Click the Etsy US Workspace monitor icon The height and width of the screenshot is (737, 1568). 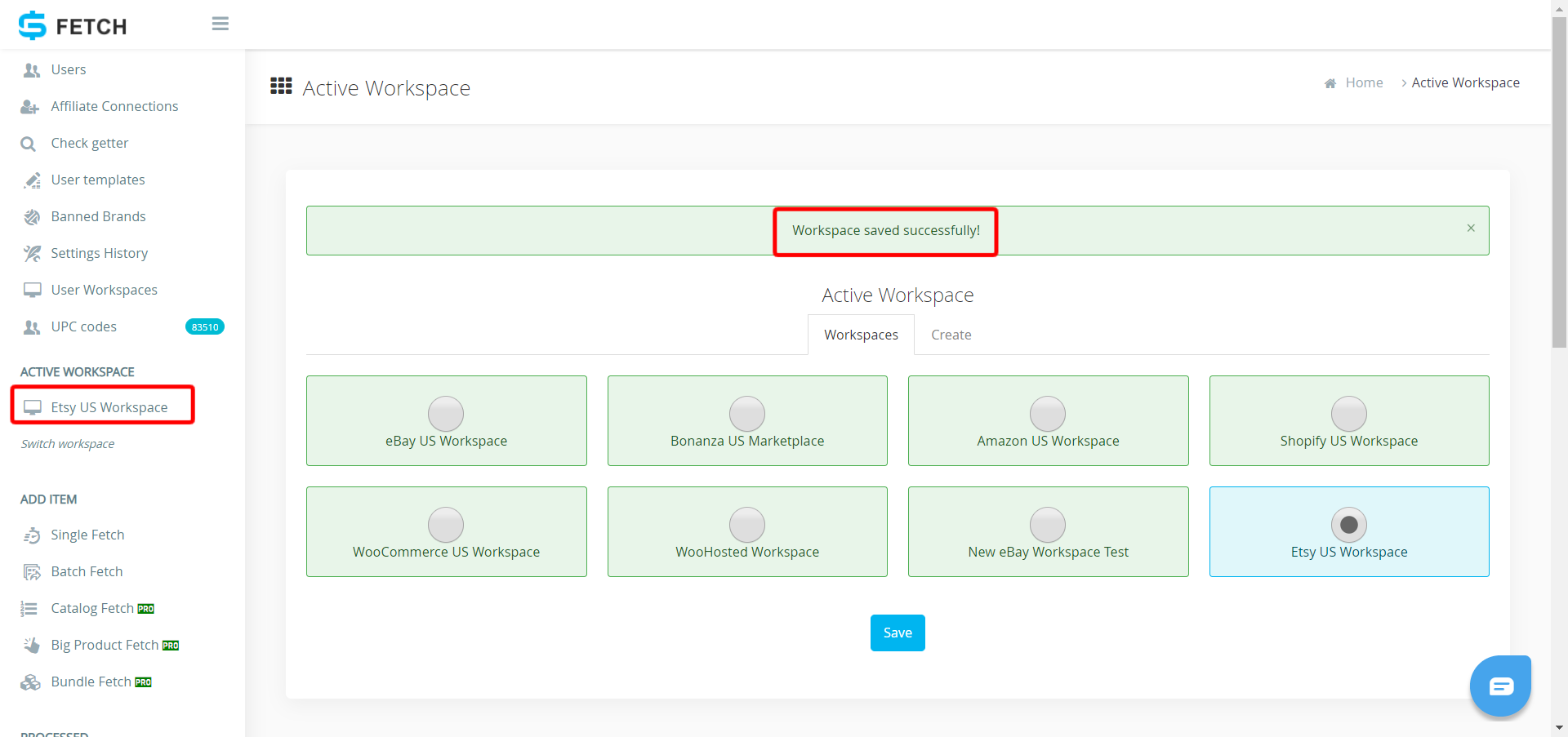pyautogui.click(x=32, y=408)
